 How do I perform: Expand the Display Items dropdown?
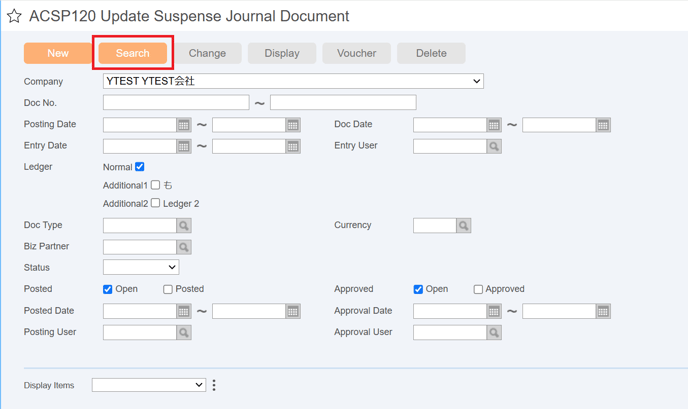click(x=149, y=385)
